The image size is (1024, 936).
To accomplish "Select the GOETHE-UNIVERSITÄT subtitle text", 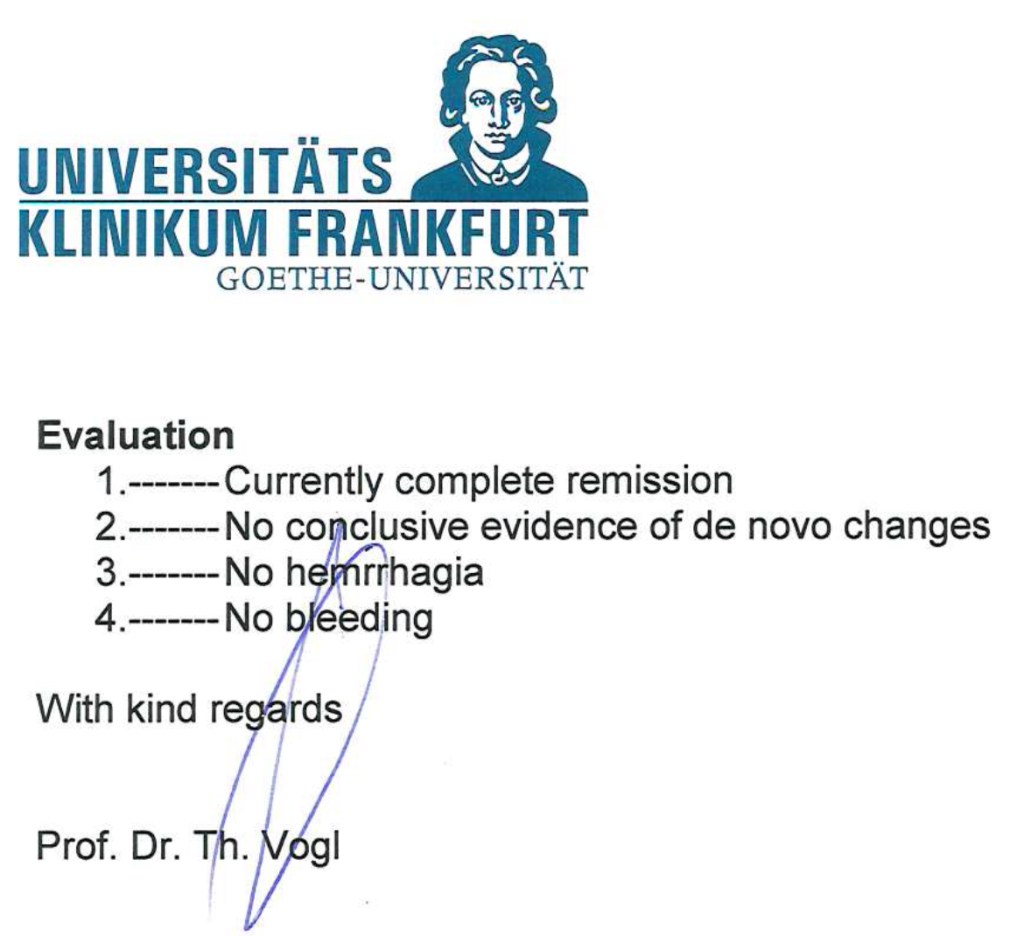I will (x=402, y=278).
